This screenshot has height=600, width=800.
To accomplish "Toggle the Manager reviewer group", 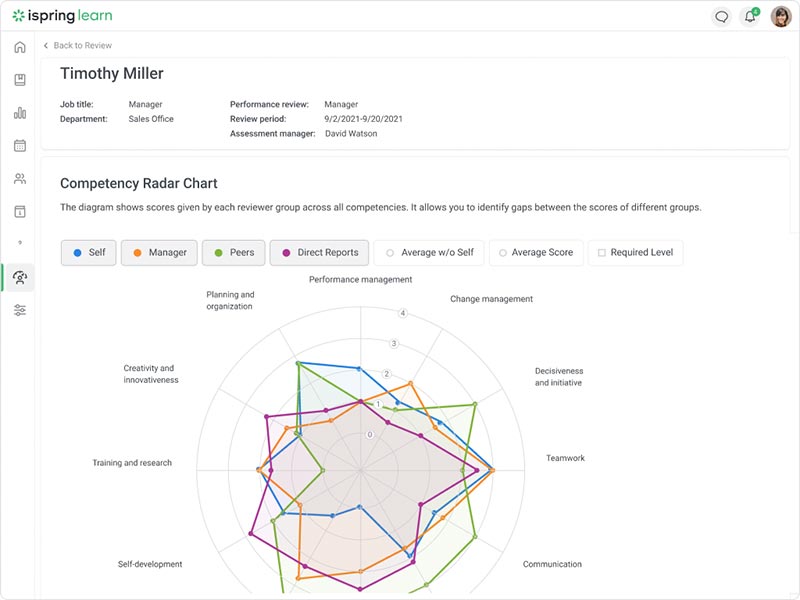I will (x=159, y=253).
